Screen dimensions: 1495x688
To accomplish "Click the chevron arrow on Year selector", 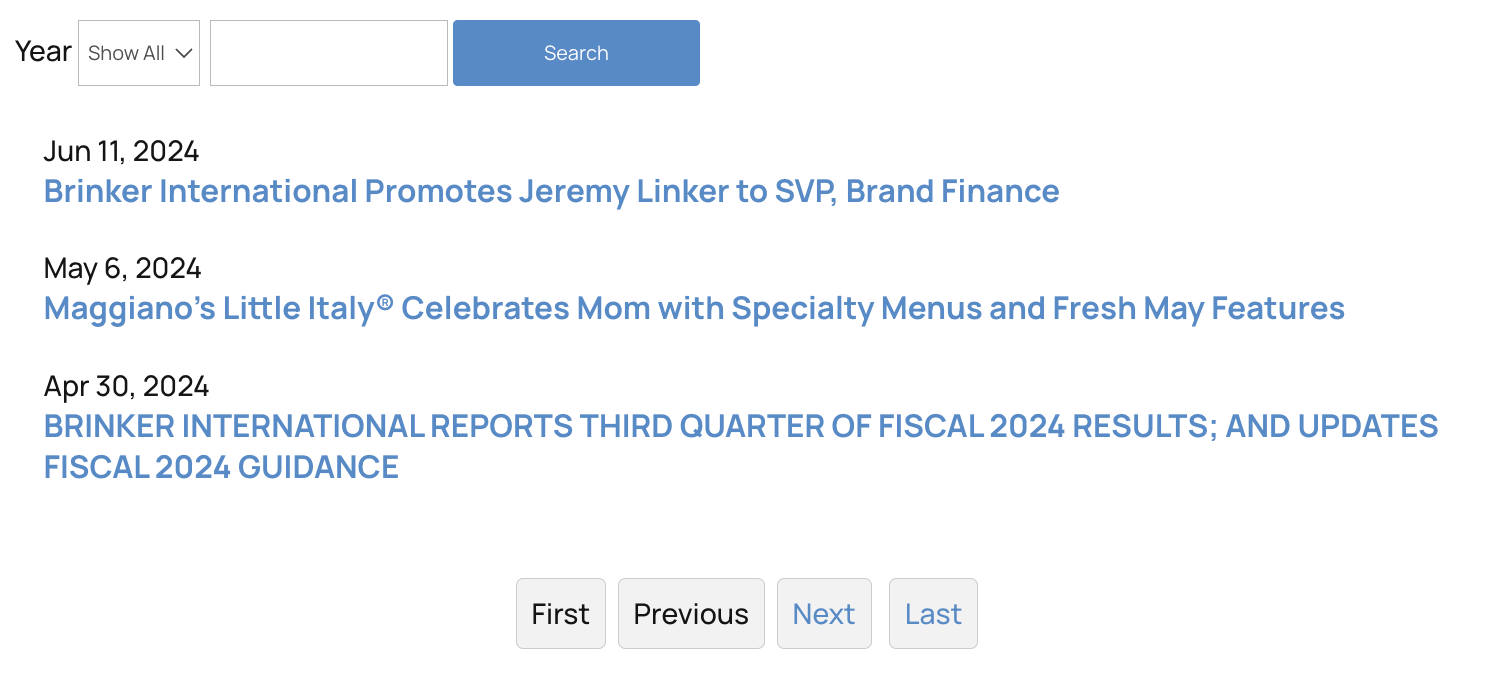I will click(x=184, y=53).
